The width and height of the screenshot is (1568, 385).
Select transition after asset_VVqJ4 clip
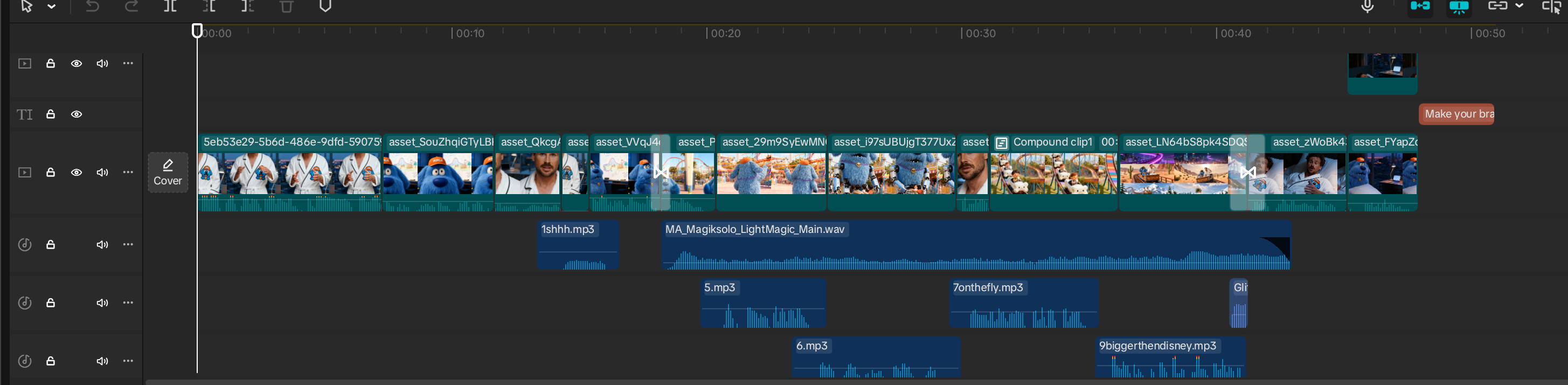[661, 173]
